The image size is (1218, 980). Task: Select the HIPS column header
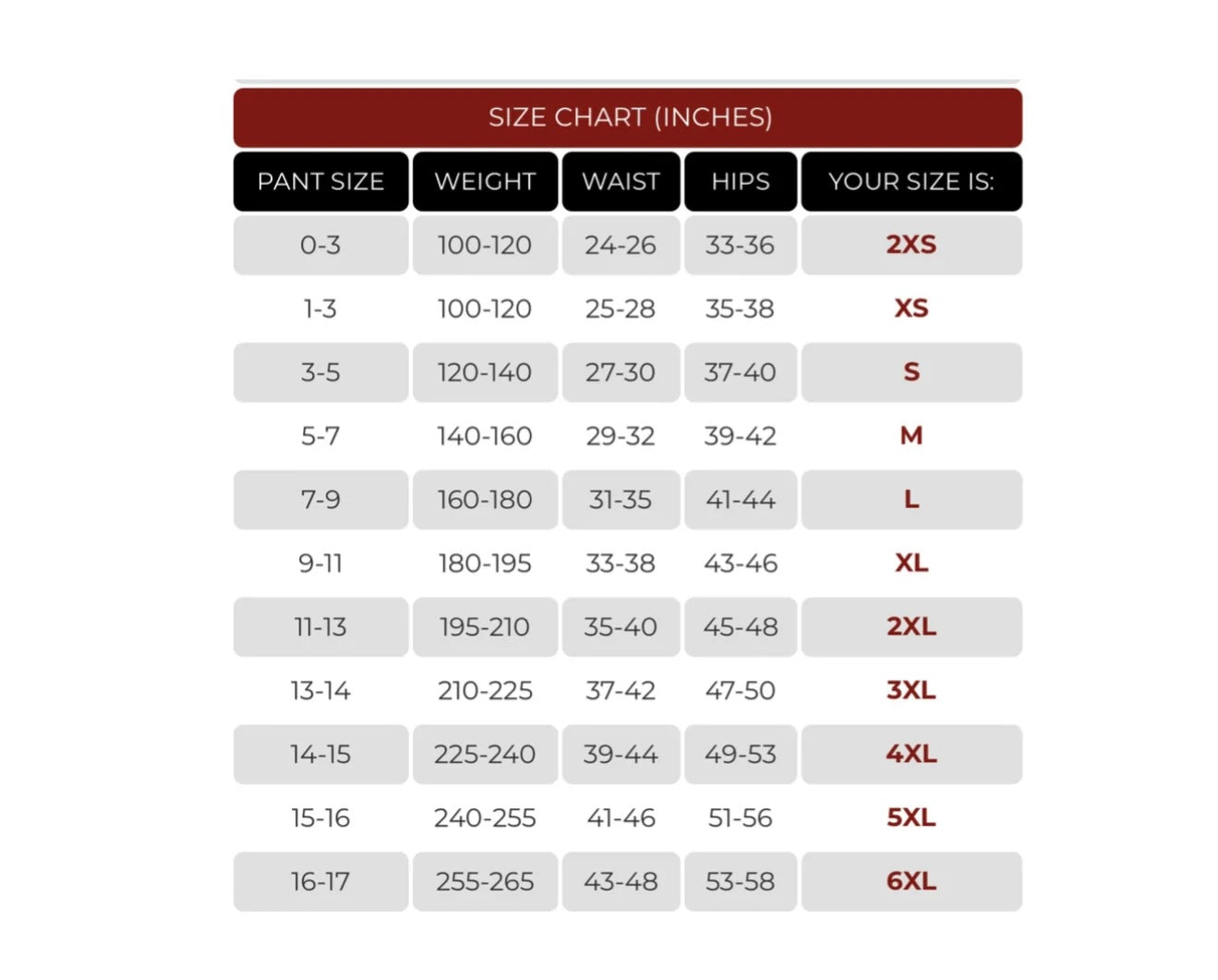(740, 181)
